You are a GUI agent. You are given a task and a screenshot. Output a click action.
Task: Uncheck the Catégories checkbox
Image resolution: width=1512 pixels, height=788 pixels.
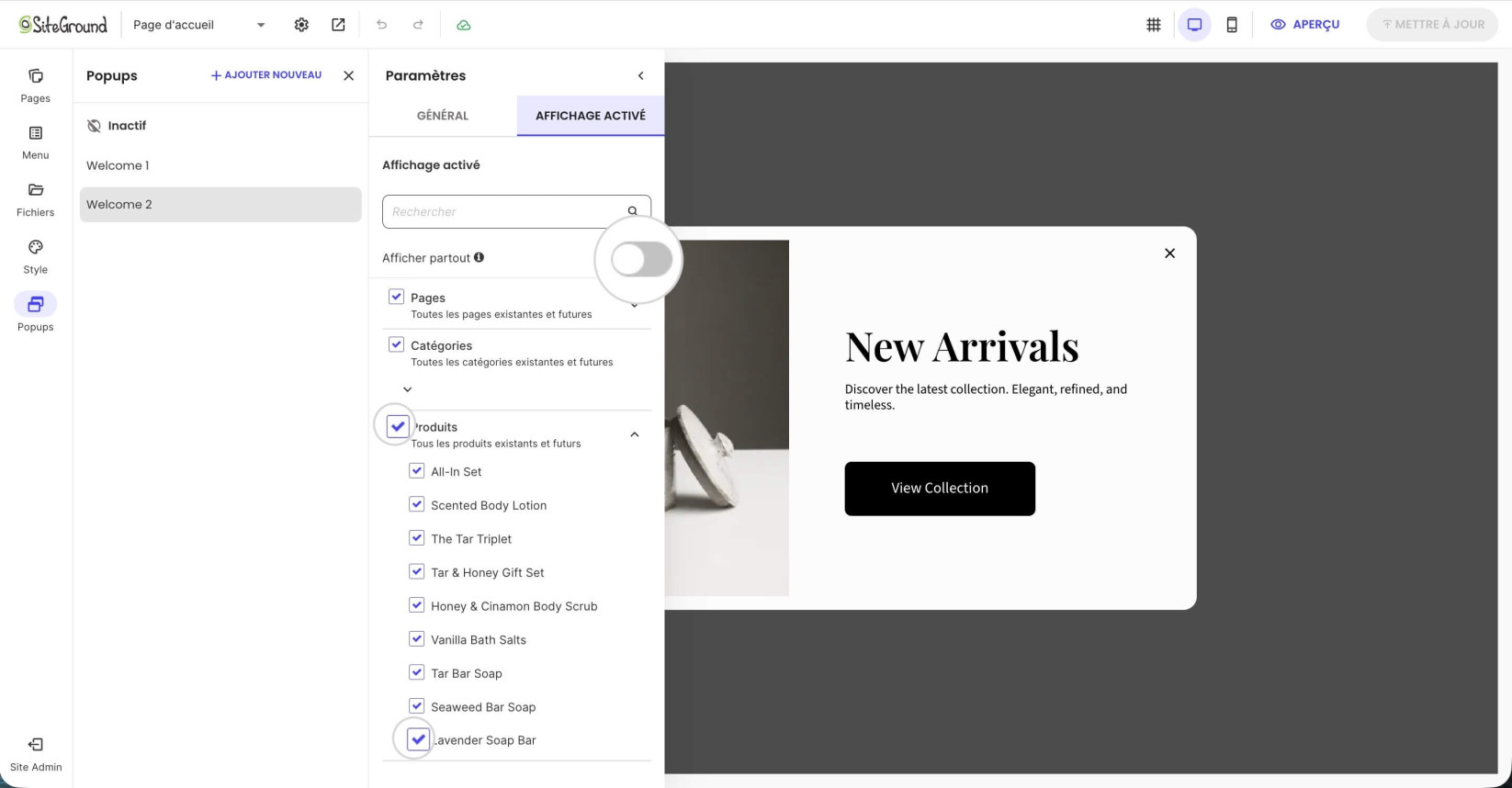coord(396,344)
